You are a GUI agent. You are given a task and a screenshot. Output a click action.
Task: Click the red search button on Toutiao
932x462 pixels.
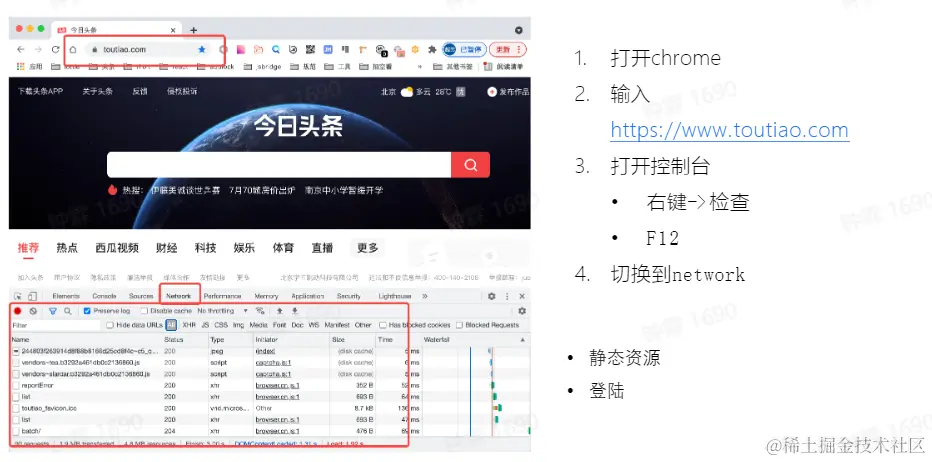point(471,165)
